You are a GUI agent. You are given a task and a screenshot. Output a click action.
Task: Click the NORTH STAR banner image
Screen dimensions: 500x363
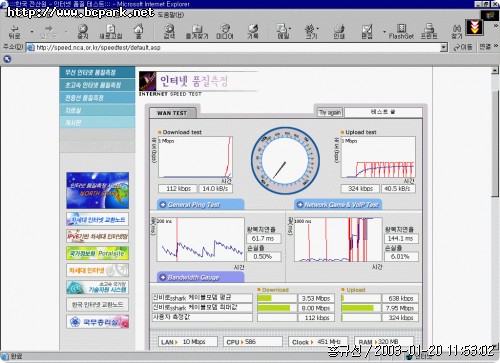click(97, 190)
